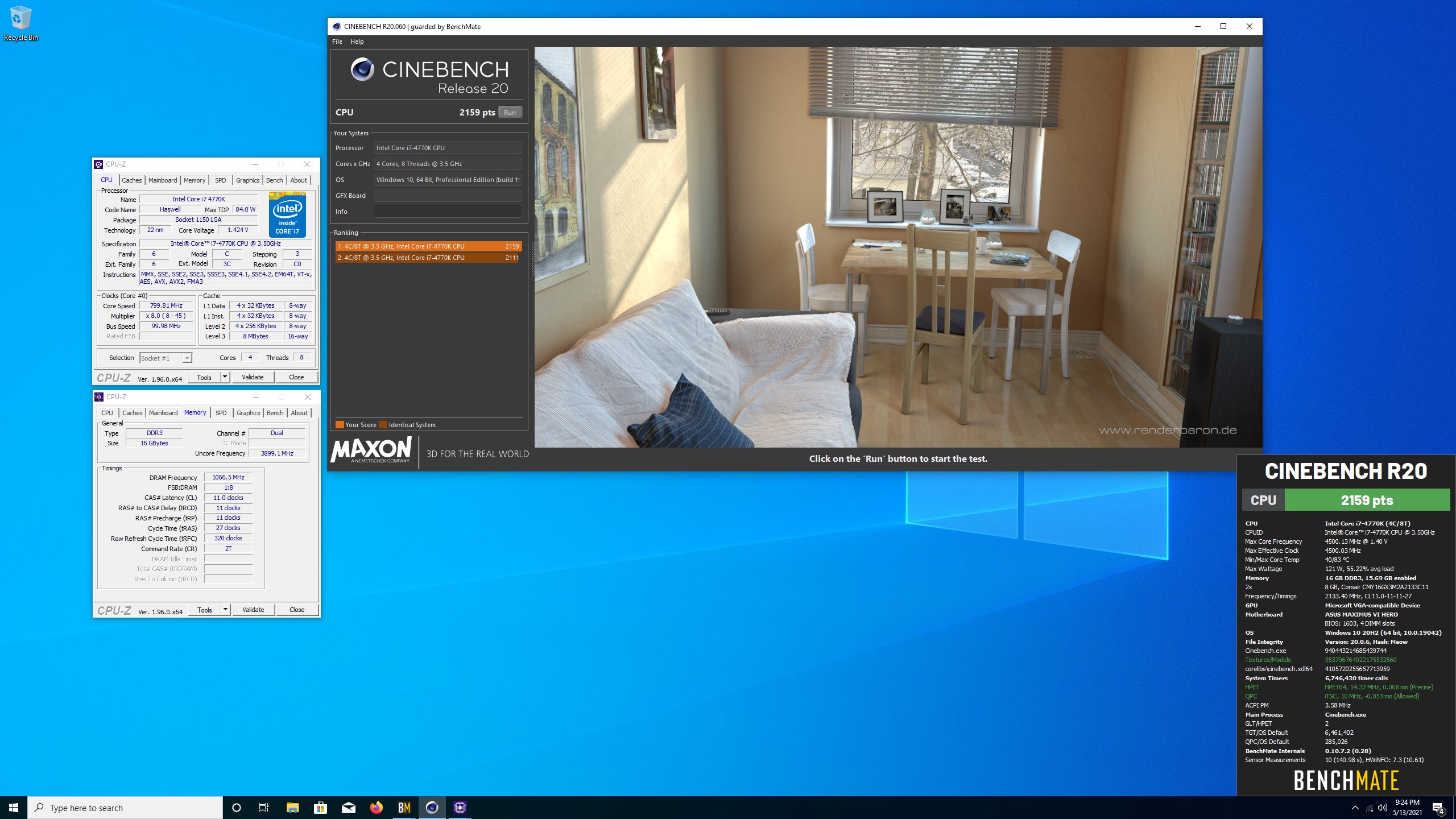Switch to Caches tab in upper CPU-Z

[132, 180]
